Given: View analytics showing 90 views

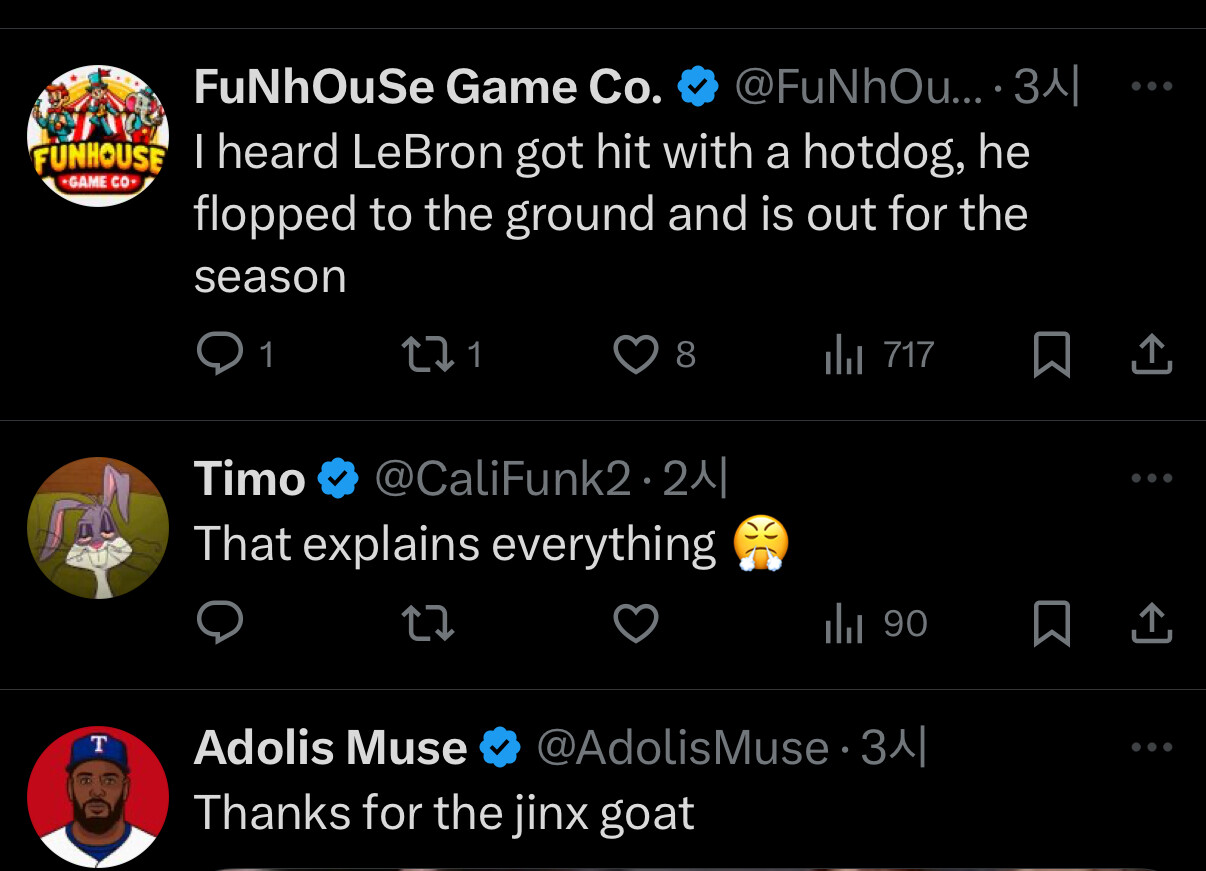Looking at the screenshot, I should pyautogui.click(x=841, y=624).
